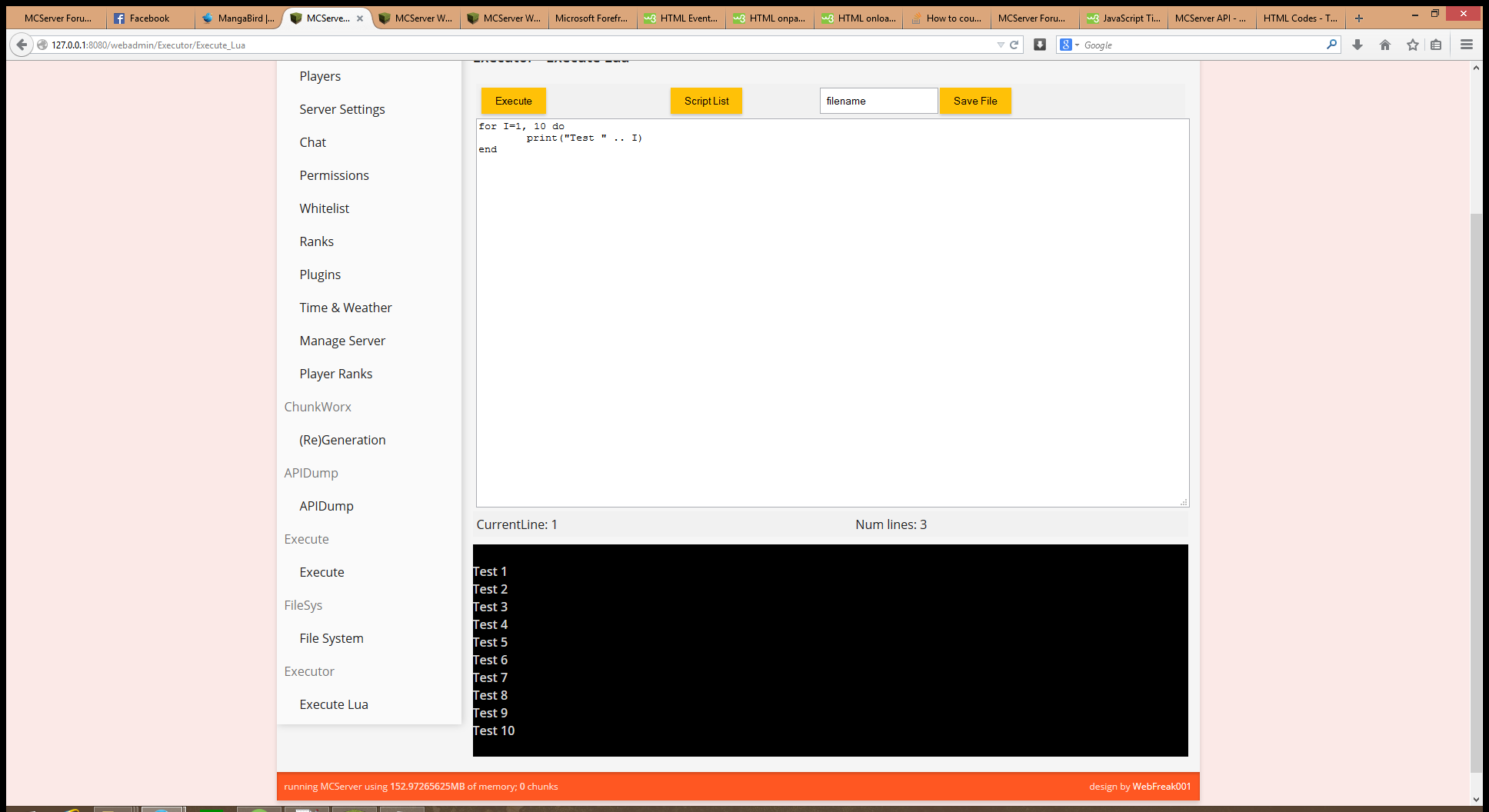Open the URL bar history dropdown
The width and height of the screenshot is (1489, 812).
coord(1000,45)
